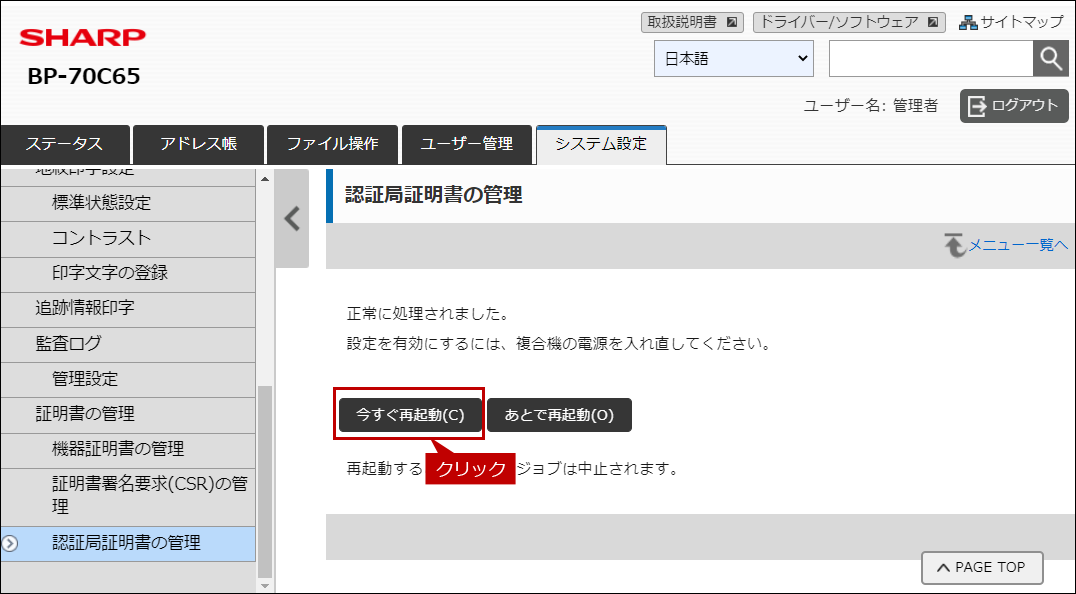This screenshot has height=594, width=1076.
Task: Log out with the ログアウト button
Action: (x=1014, y=106)
